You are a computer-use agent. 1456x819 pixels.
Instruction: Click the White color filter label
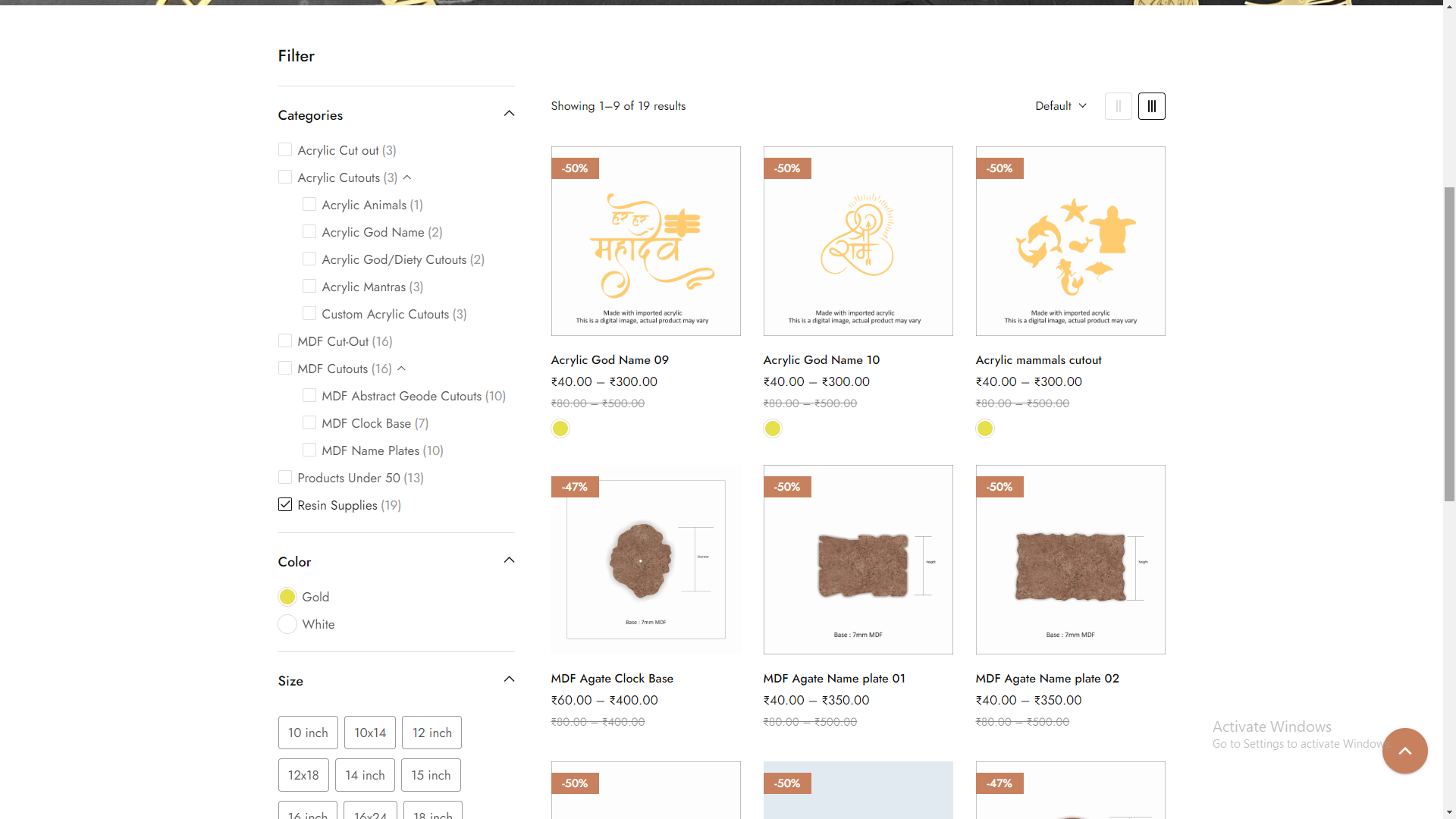point(318,625)
